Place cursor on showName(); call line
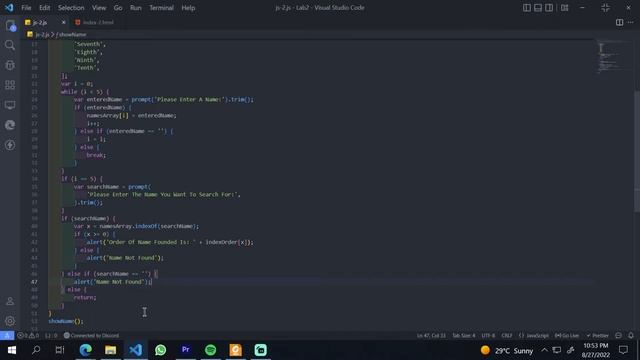640x360 pixels. [x=66, y=321]
